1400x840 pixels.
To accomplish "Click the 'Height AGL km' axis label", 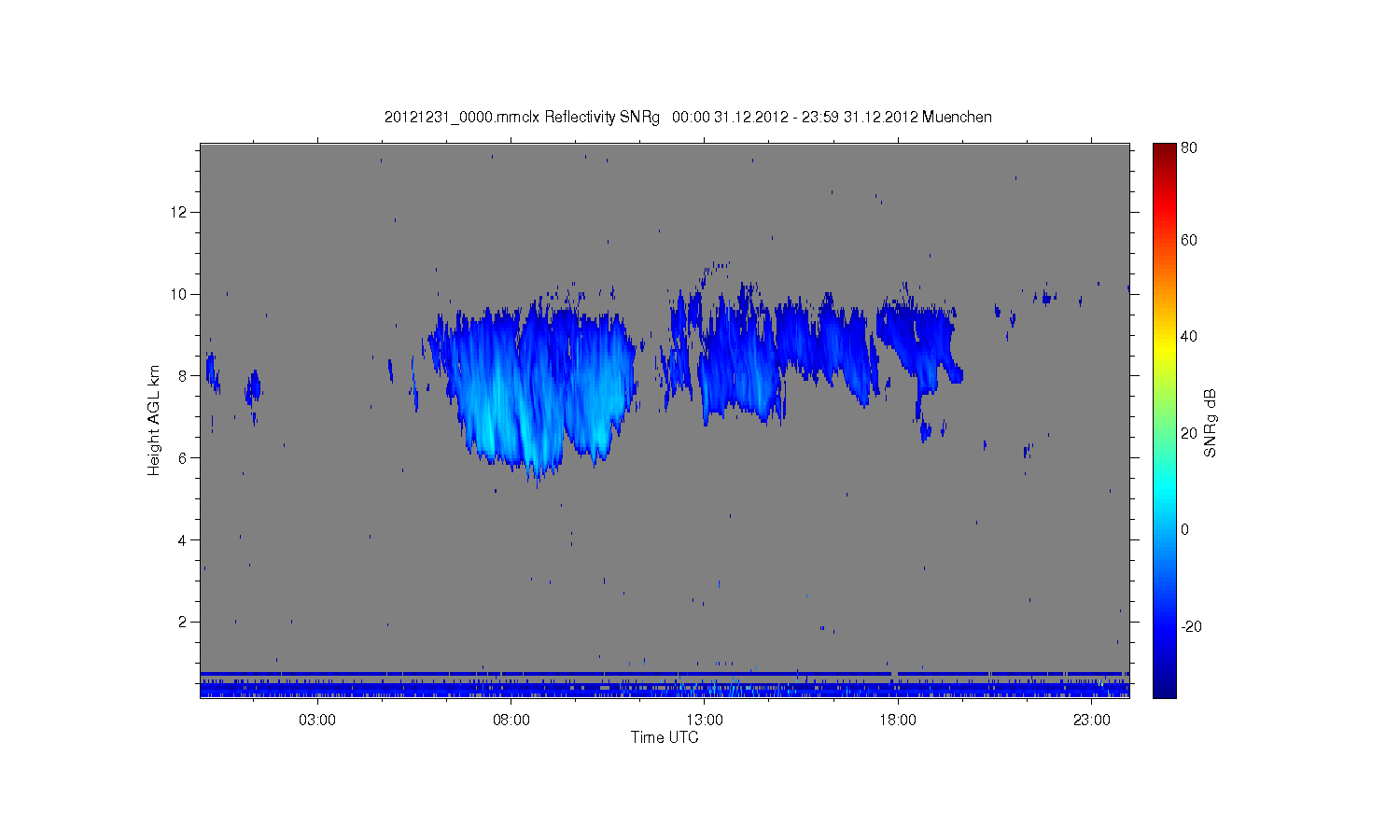I will pos(154,420).
